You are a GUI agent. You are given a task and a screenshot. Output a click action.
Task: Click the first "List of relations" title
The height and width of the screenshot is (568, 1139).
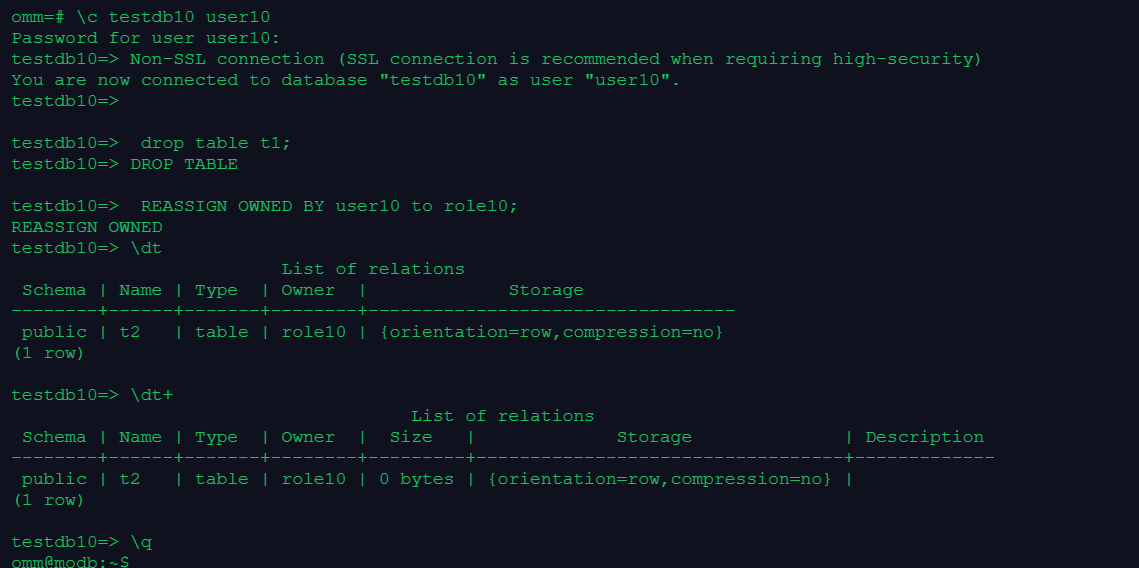pyautogui.click(x=372, y=269)
